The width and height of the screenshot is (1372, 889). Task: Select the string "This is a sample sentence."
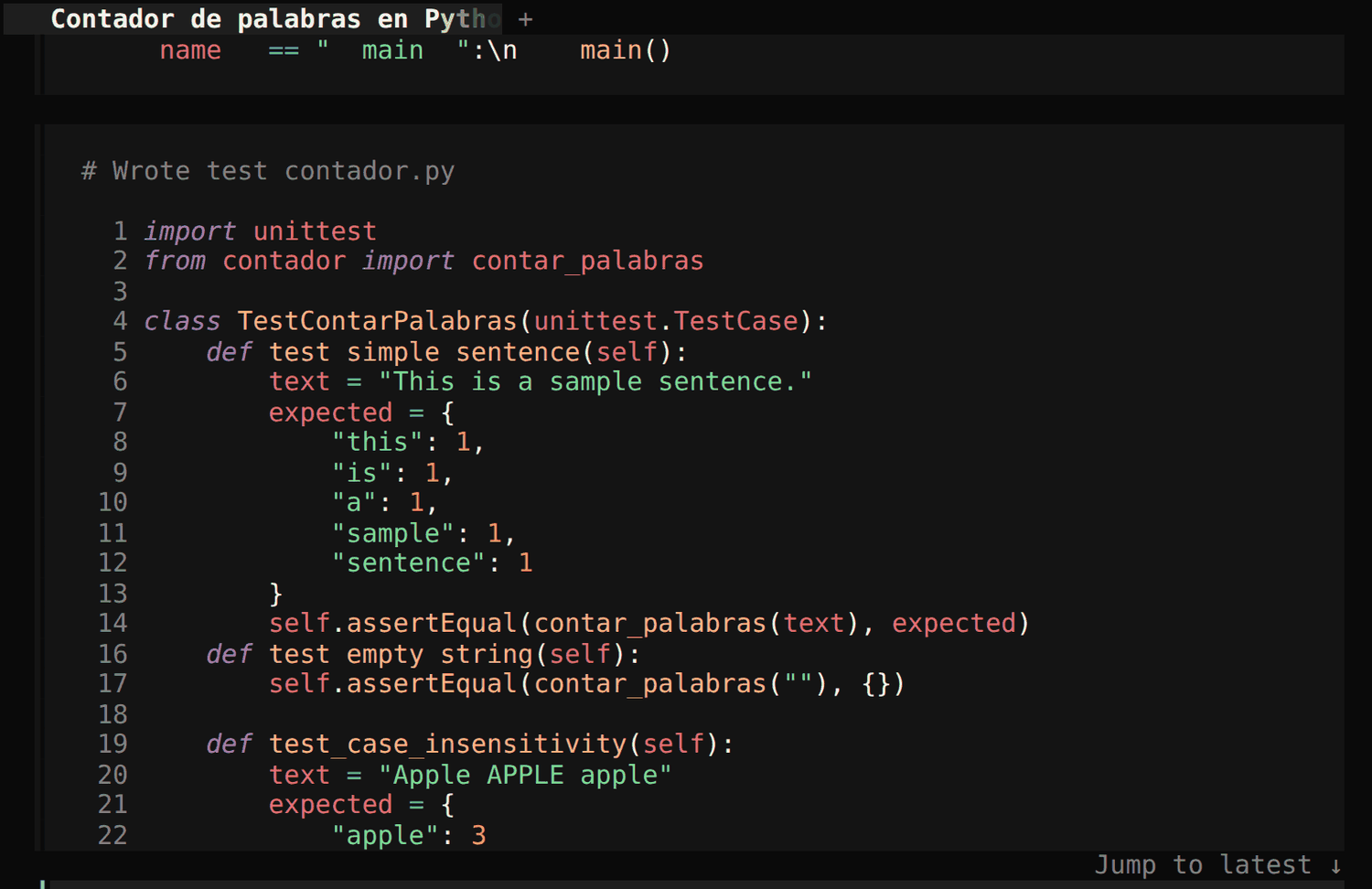coord(595,381)
